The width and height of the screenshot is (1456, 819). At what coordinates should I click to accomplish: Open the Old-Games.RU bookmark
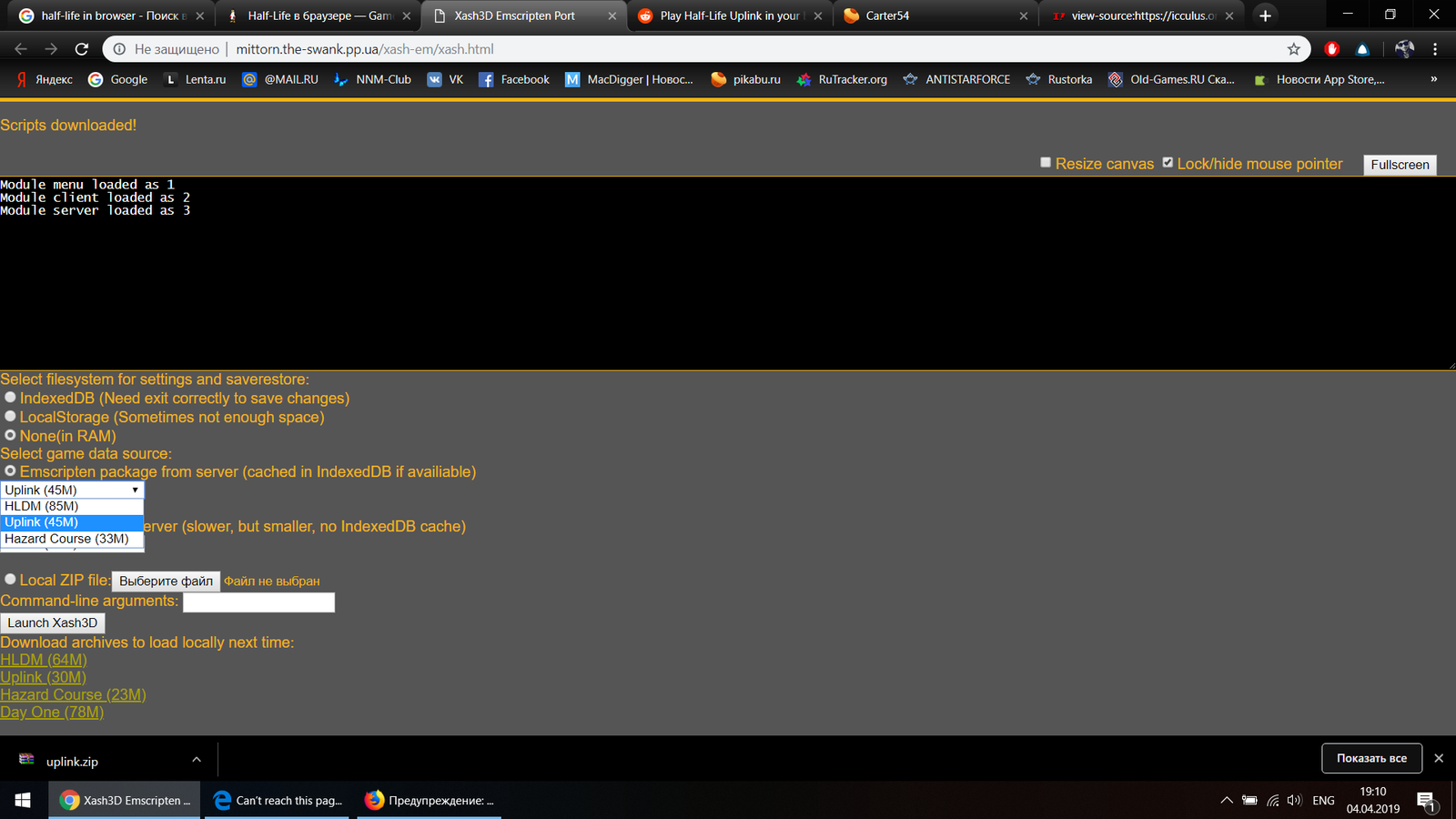click(x=1171, y=80)
